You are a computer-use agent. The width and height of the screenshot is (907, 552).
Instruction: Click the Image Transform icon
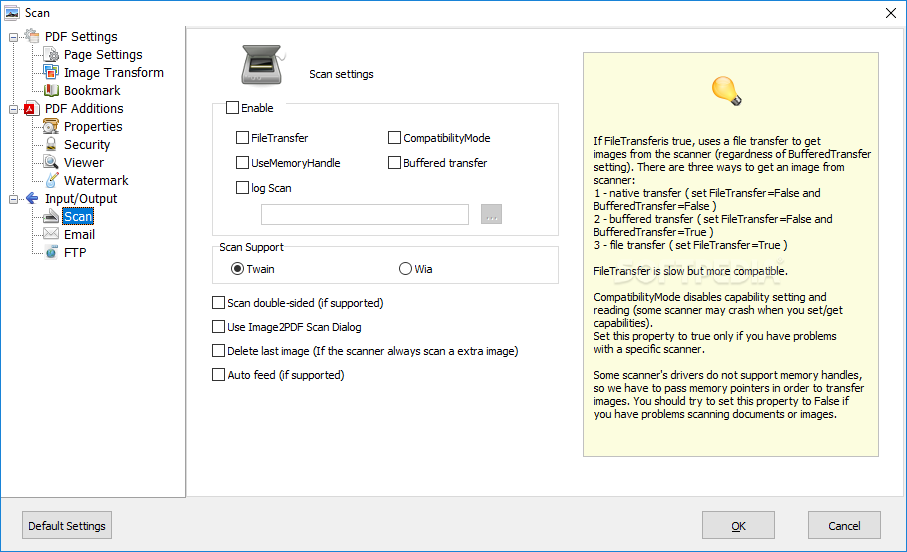tap(51, 72)
